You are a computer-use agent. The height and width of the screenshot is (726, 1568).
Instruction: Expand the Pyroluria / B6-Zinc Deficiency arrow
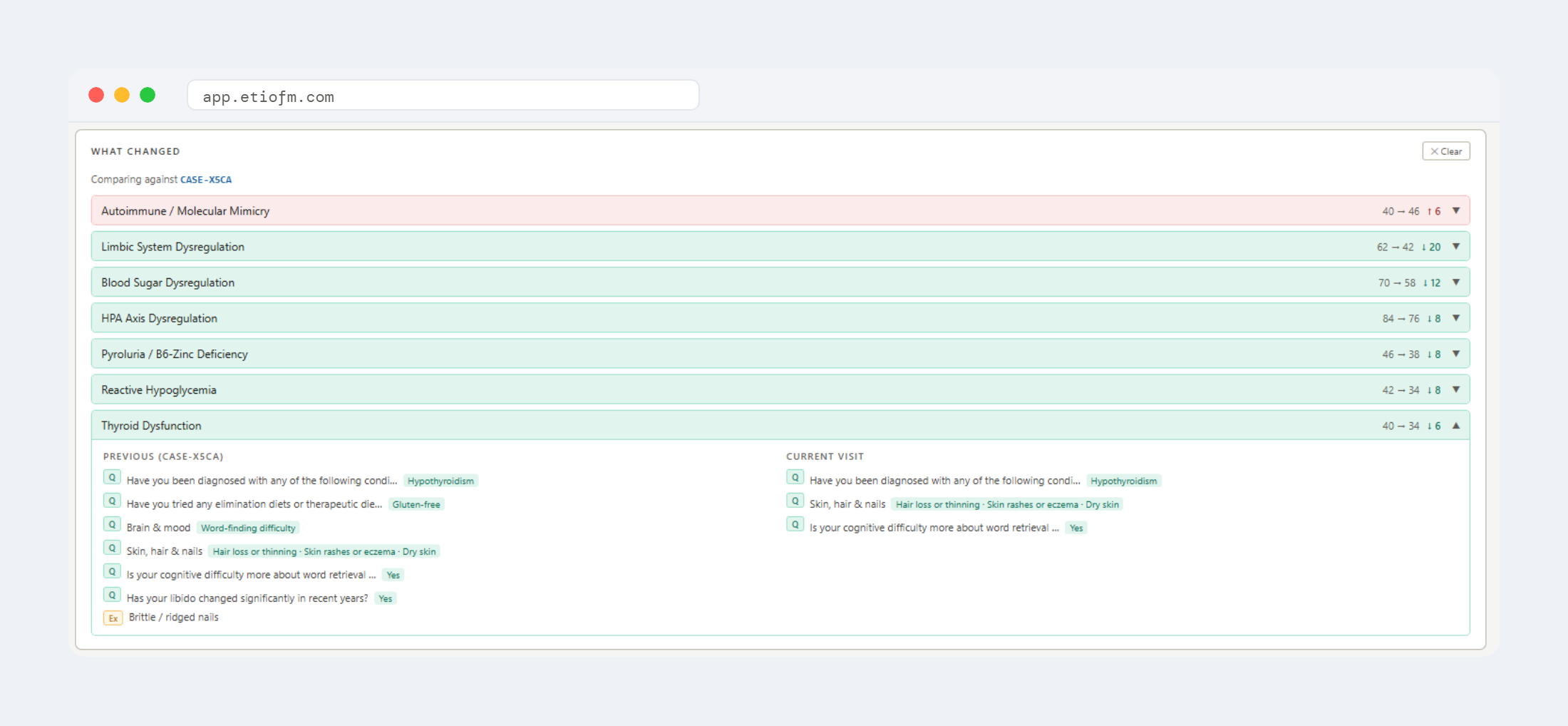1456,354
